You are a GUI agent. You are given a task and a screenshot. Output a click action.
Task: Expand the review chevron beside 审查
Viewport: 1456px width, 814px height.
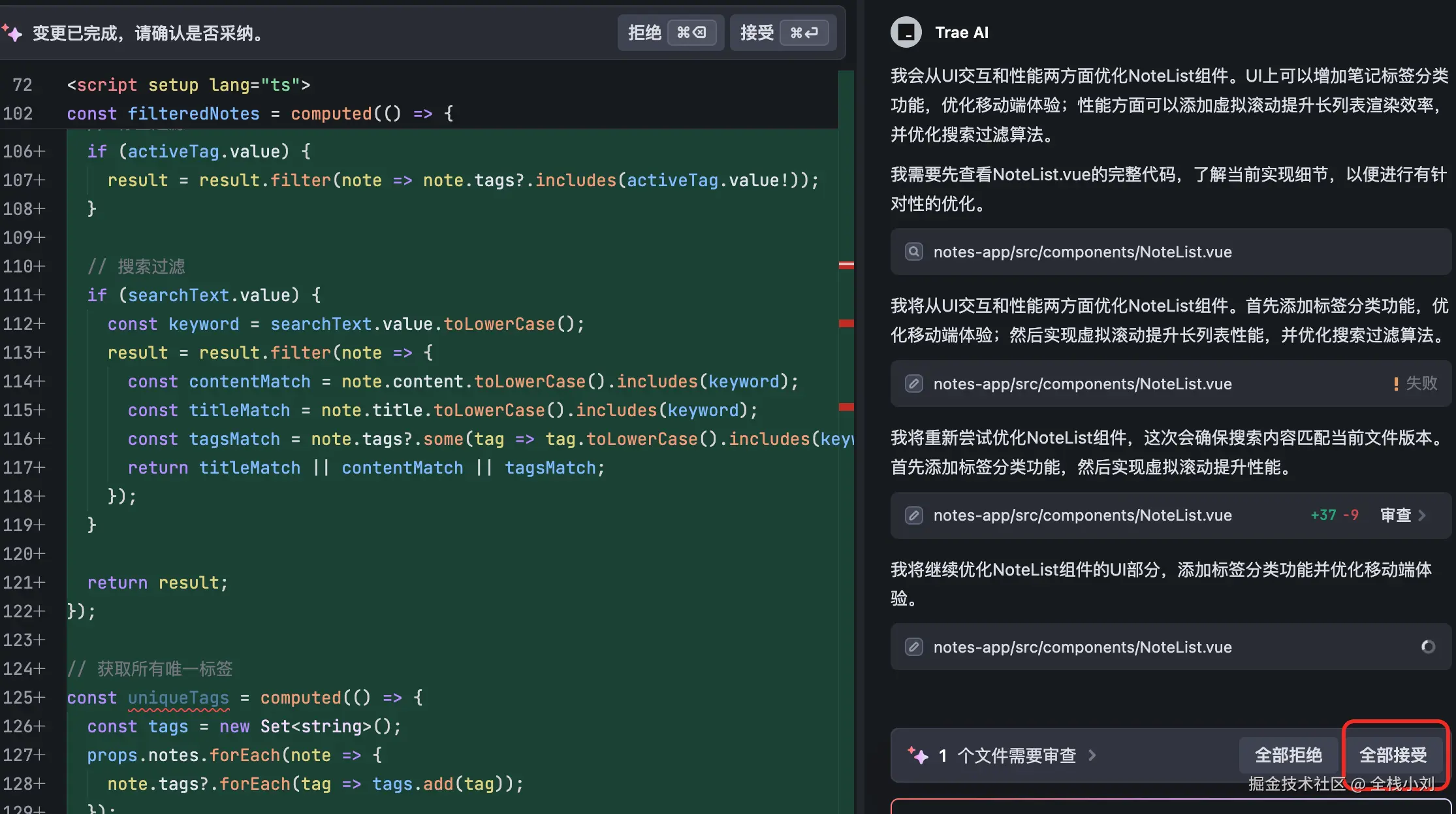(x=1423, y=515)
